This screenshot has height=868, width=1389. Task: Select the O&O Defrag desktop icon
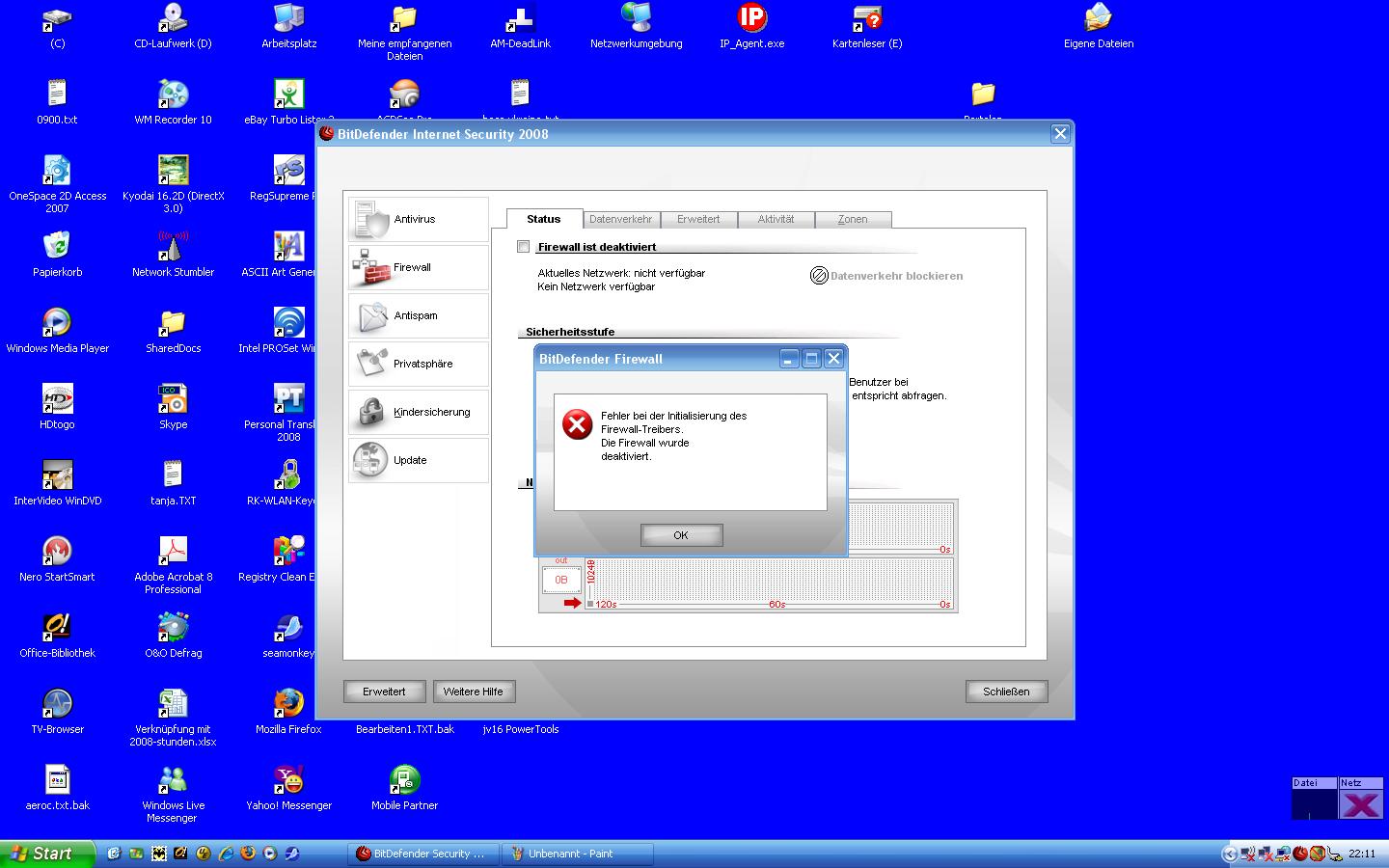pos(173,636)
